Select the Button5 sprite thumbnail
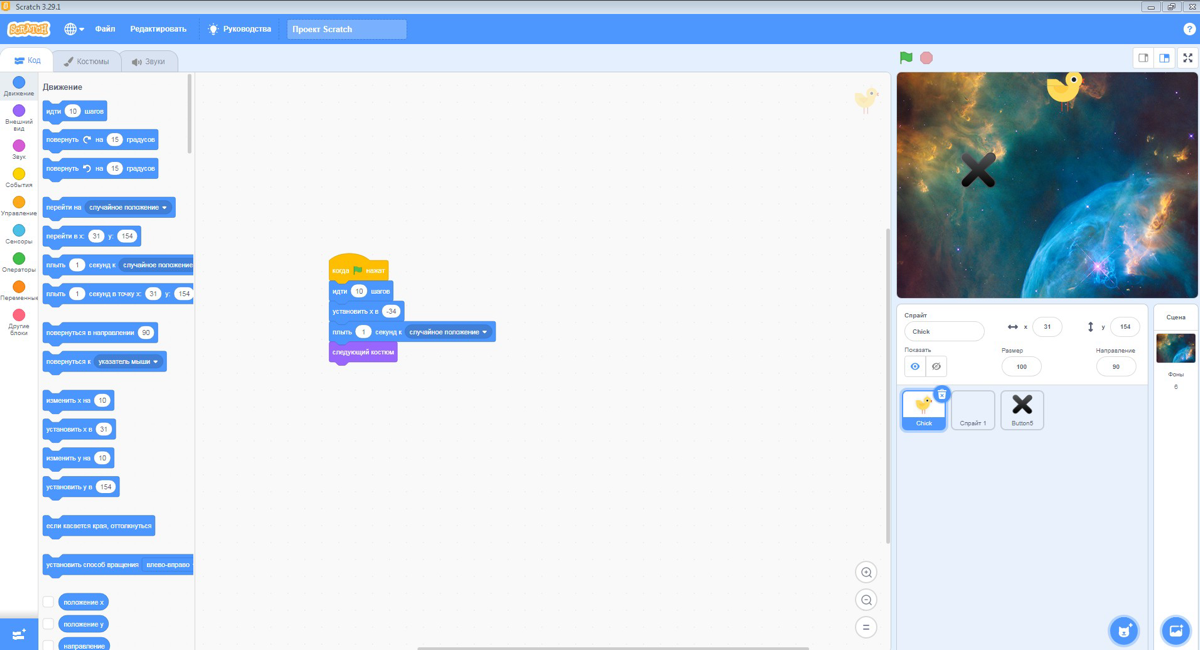 (1022, 410)
